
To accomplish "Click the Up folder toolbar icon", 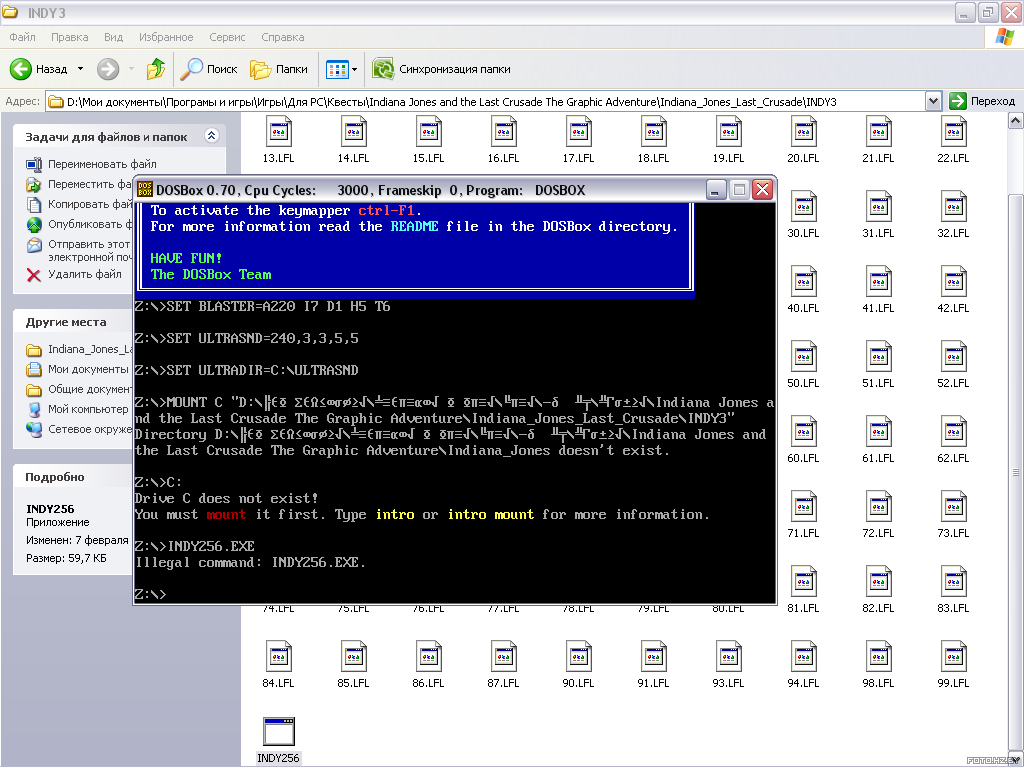I will 155,69.
